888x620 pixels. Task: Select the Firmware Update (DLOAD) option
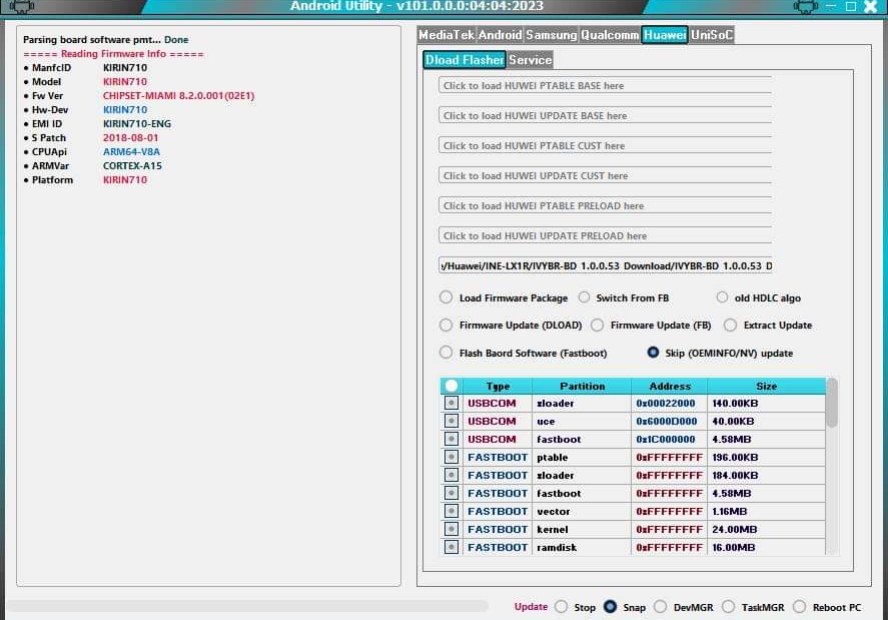446,325
